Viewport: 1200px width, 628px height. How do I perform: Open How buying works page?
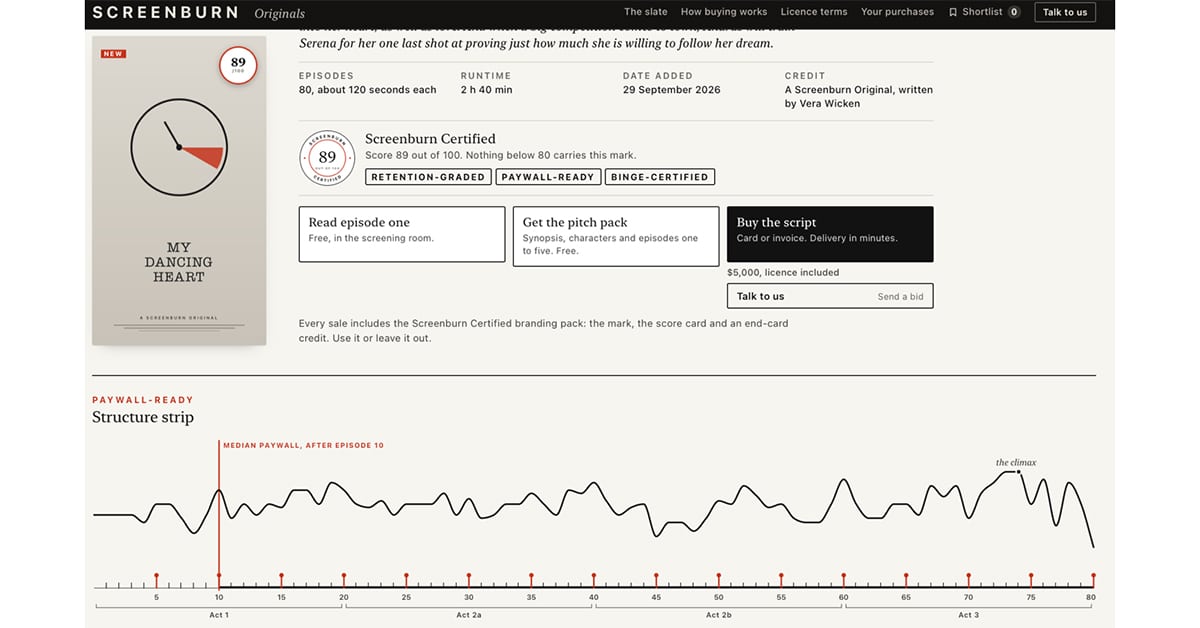(724, 12)
